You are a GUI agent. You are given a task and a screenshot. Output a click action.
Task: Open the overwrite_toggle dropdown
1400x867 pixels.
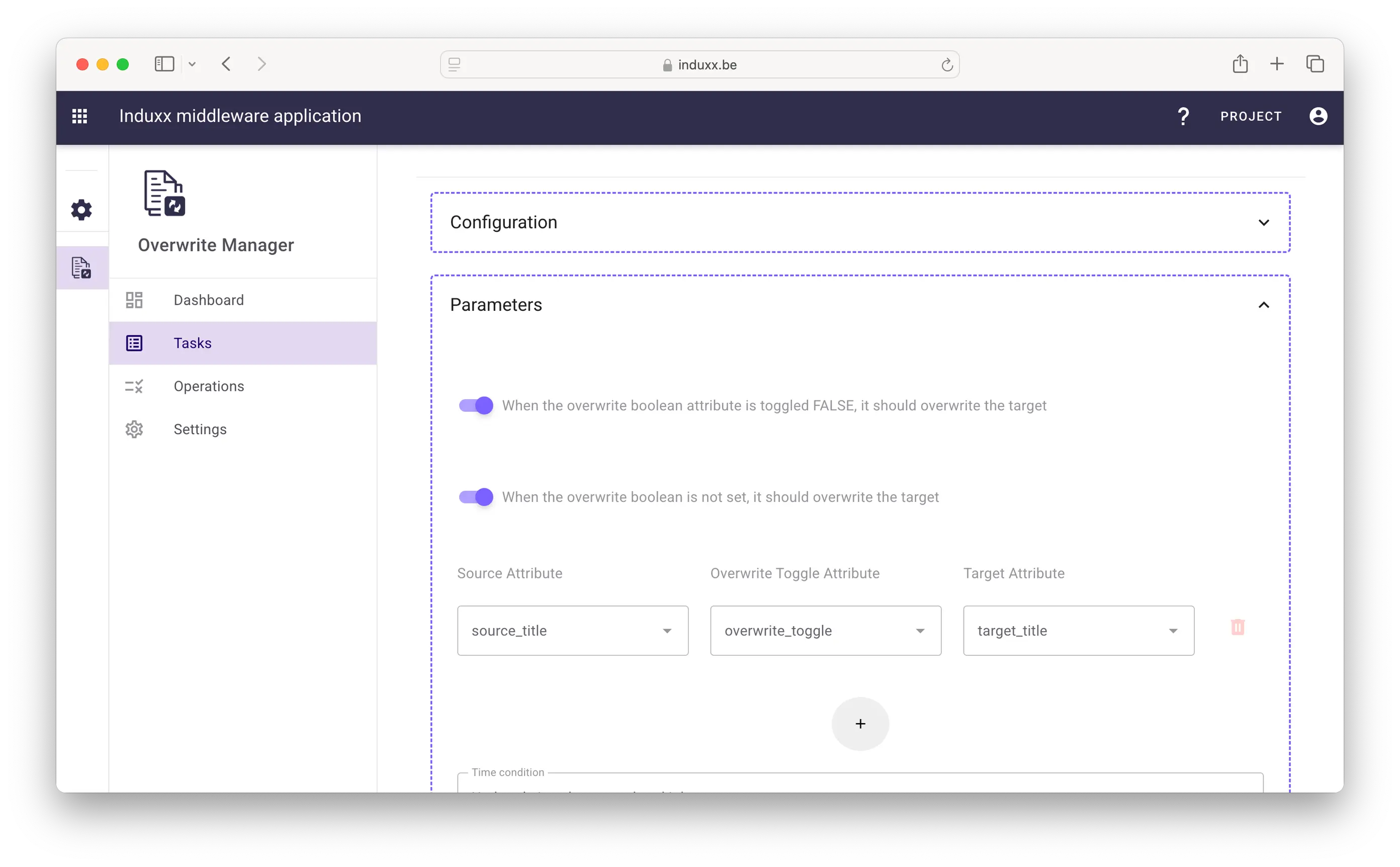(826, 631)
